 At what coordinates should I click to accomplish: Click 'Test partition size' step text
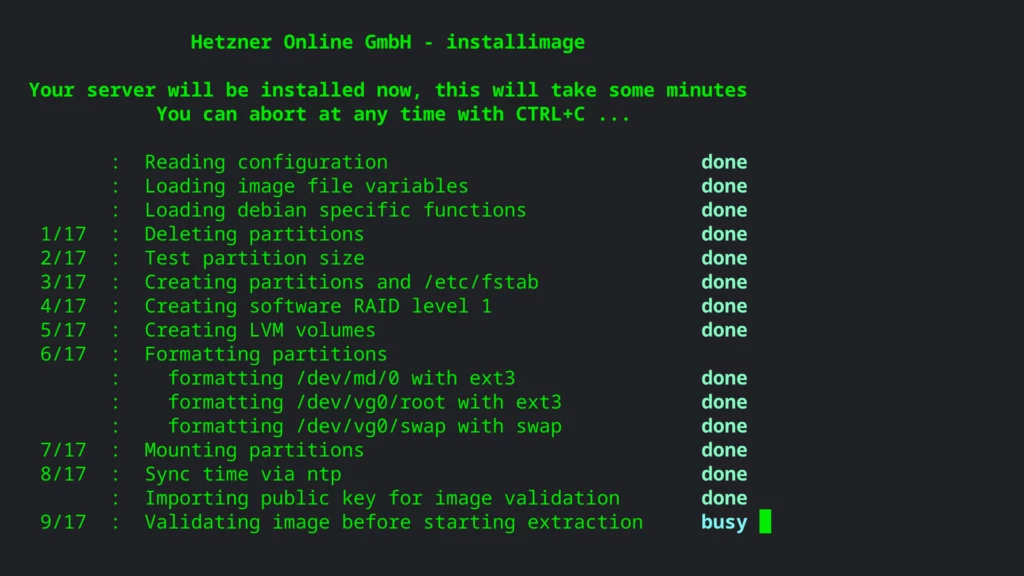[254, 258]
